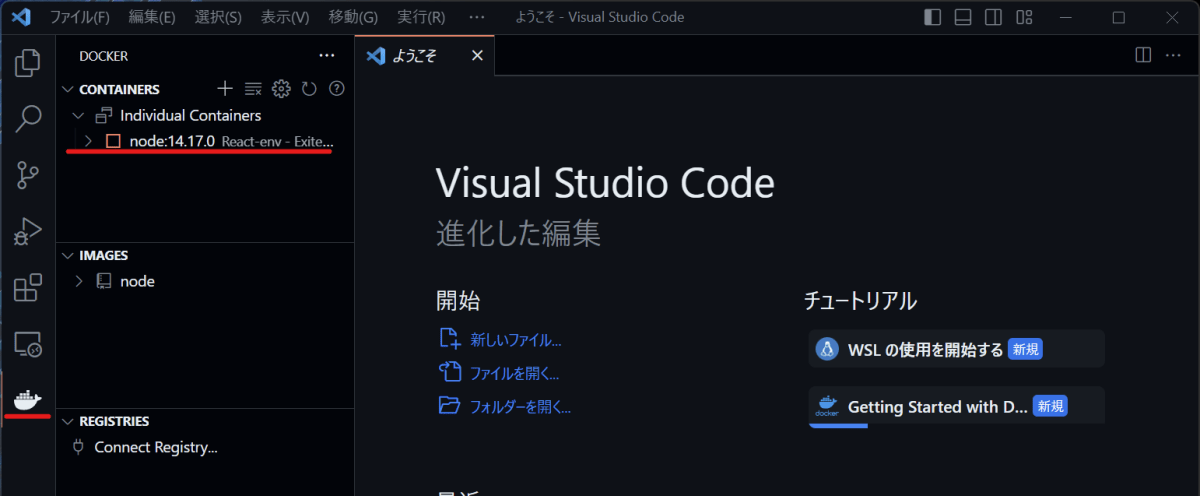Show overflow menu items in menu bar
This screenshot has height=496, width=1200.
pyautogui.click(x=477, y=17)
